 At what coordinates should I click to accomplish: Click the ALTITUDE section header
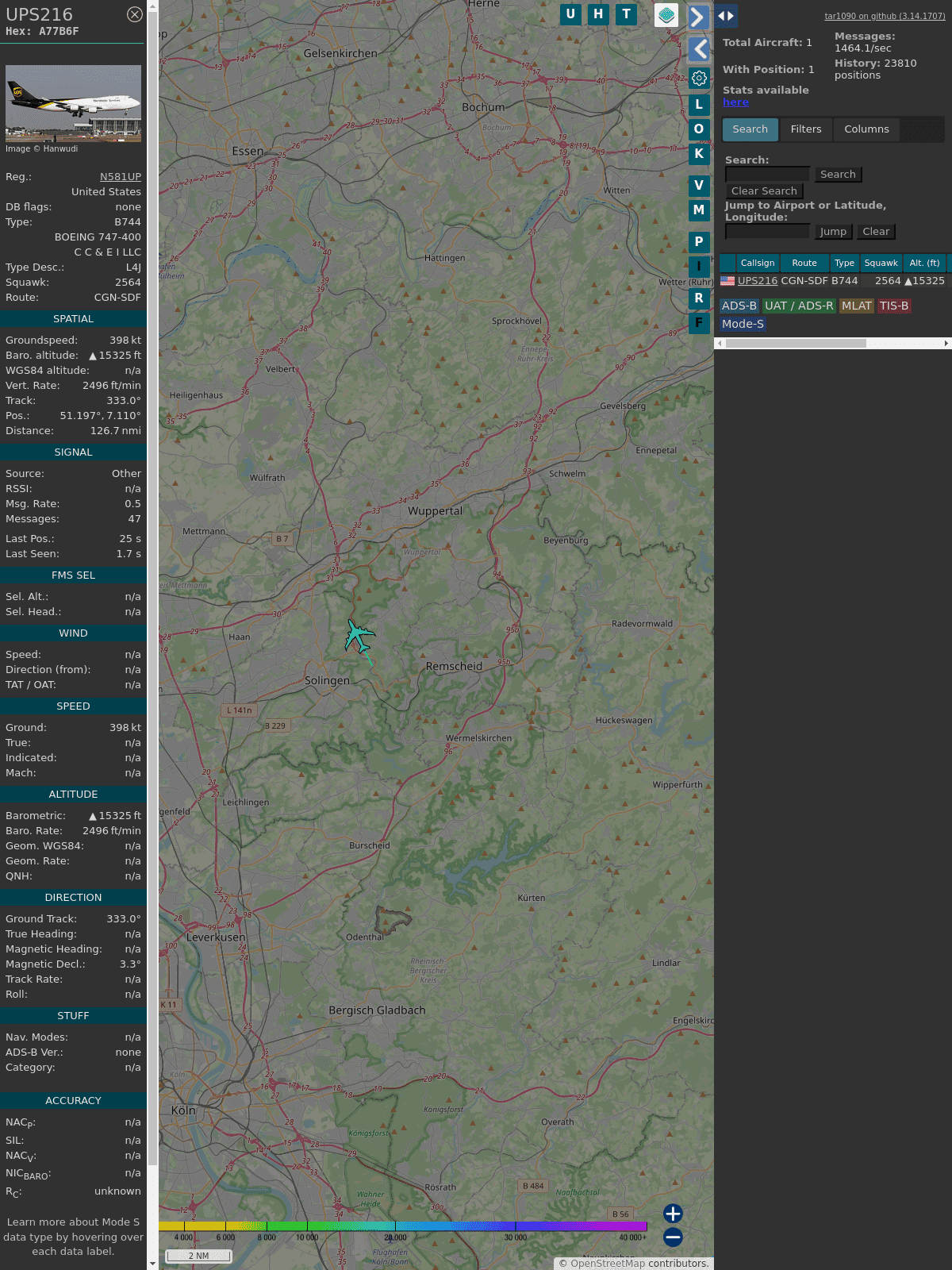73,795
